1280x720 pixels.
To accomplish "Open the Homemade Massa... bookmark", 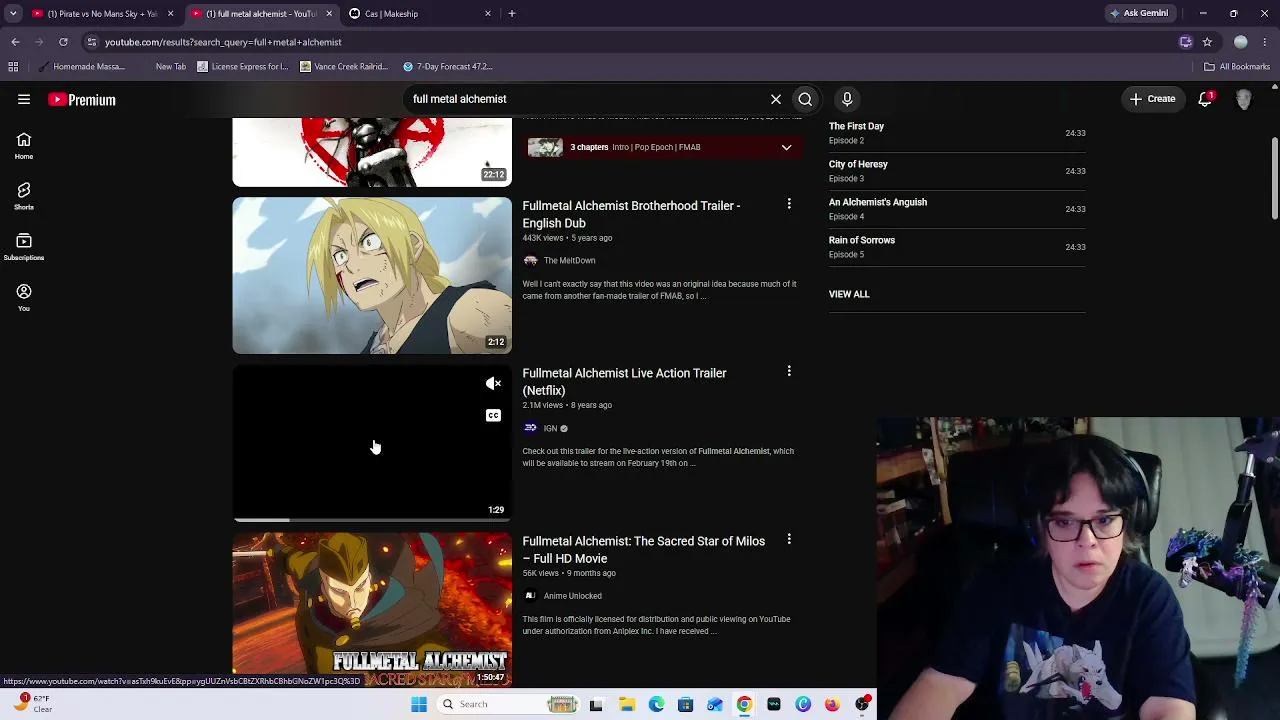I will coord(81,67).
